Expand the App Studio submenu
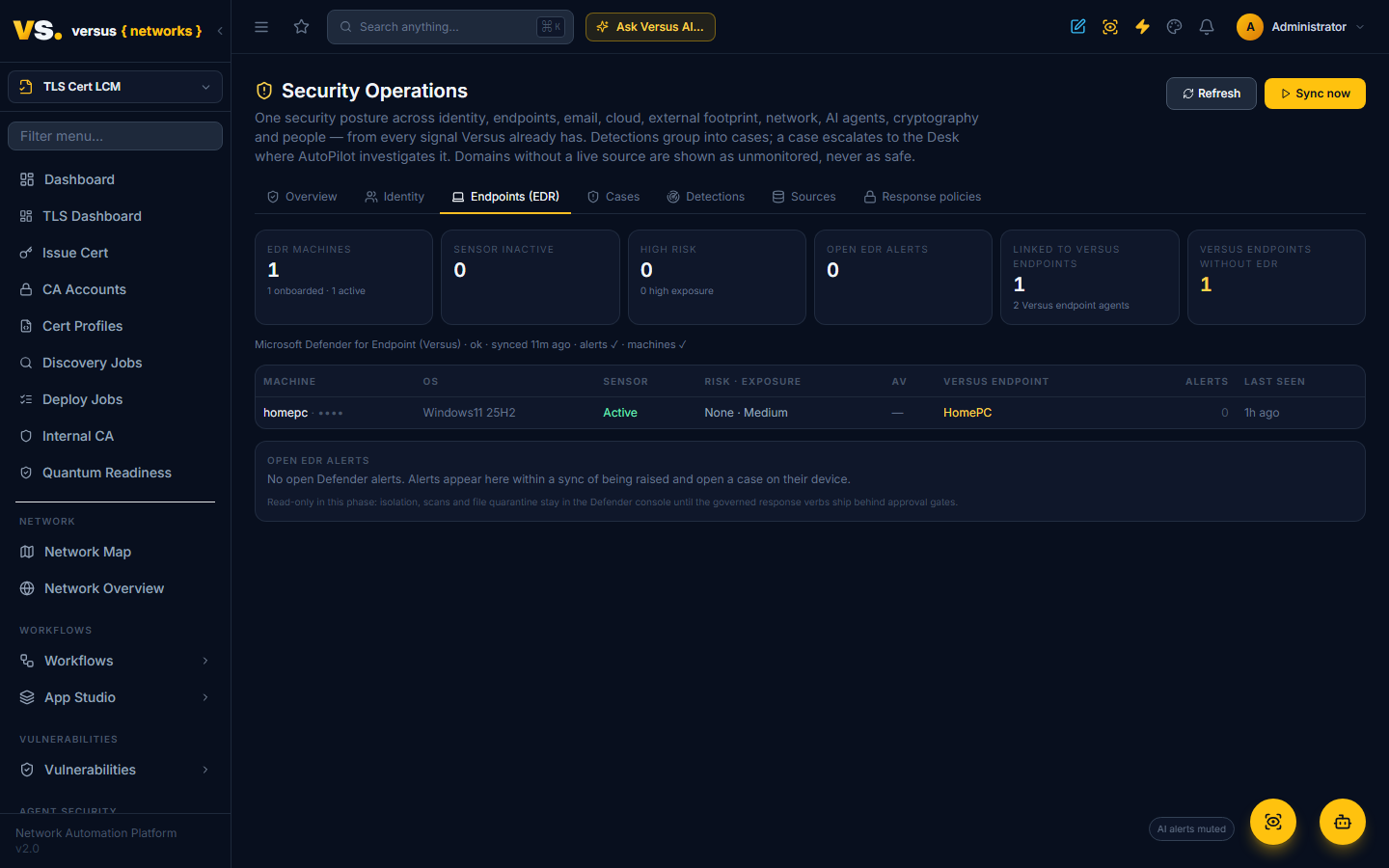Viewport: 1389px width, 868px height. tap(205, 697)
